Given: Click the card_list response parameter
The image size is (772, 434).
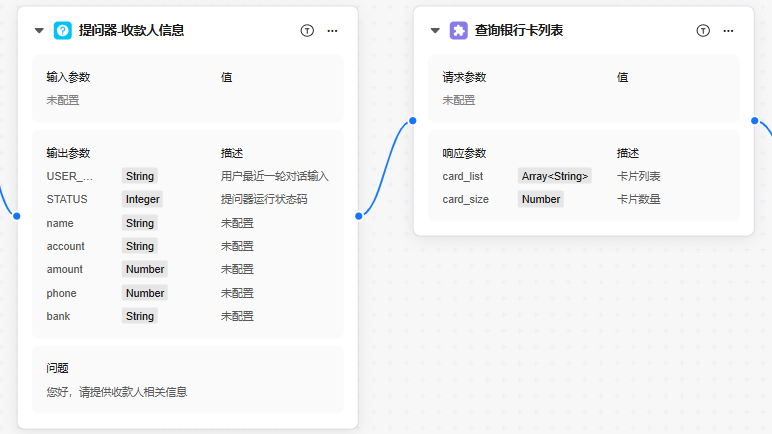Looking at the screenshot, I should pos(463,176).
